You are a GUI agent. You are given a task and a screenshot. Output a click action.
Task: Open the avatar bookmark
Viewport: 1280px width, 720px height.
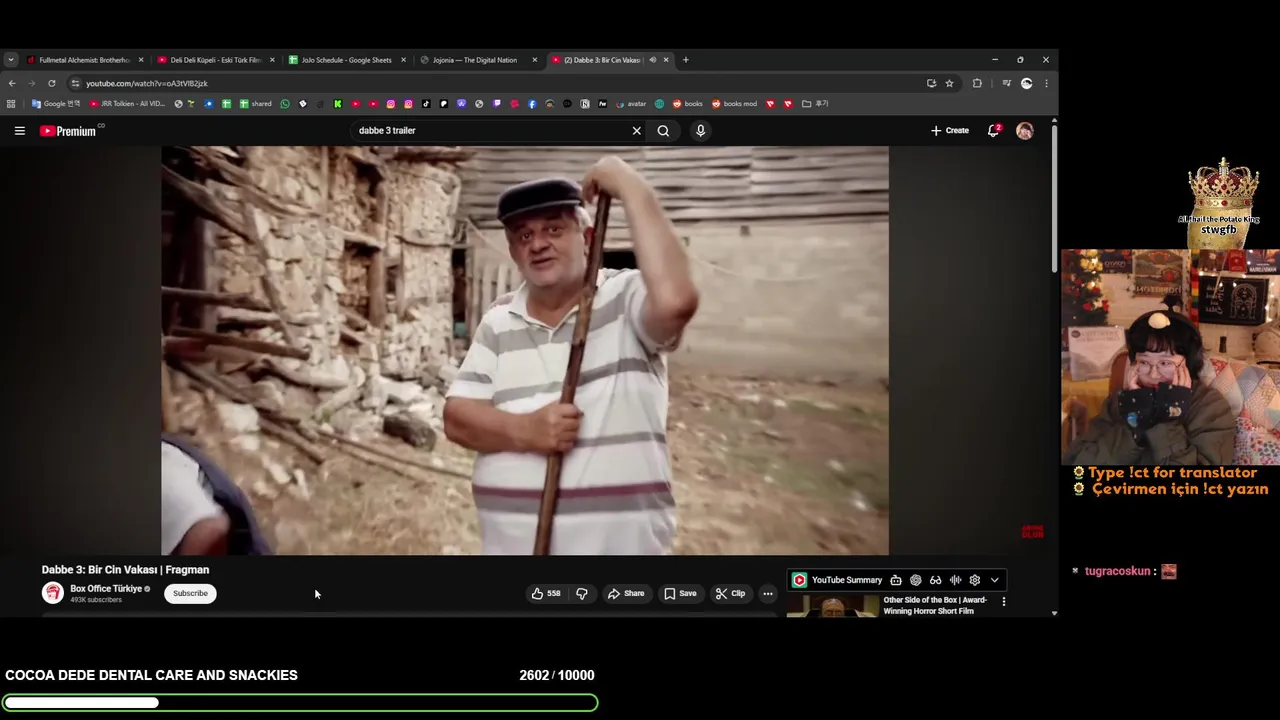630,104
